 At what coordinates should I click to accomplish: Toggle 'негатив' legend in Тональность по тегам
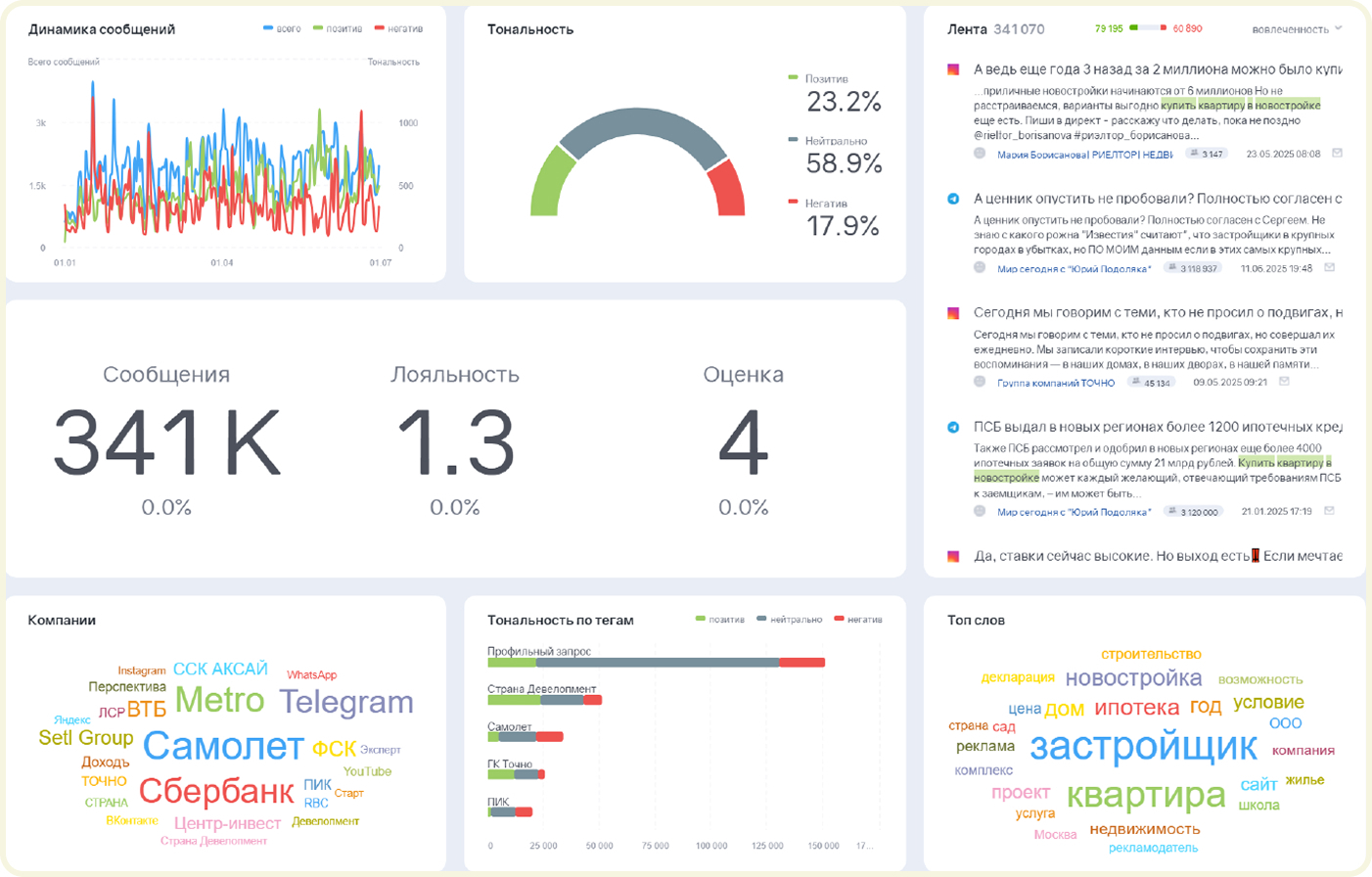pyautogui.click(x=858, y=620)
